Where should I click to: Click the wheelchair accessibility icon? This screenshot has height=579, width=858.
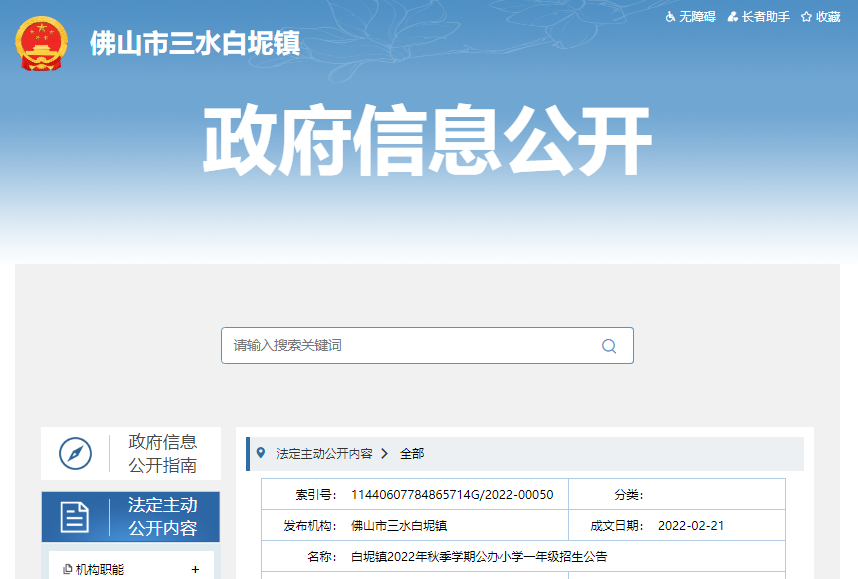point(670,17)
